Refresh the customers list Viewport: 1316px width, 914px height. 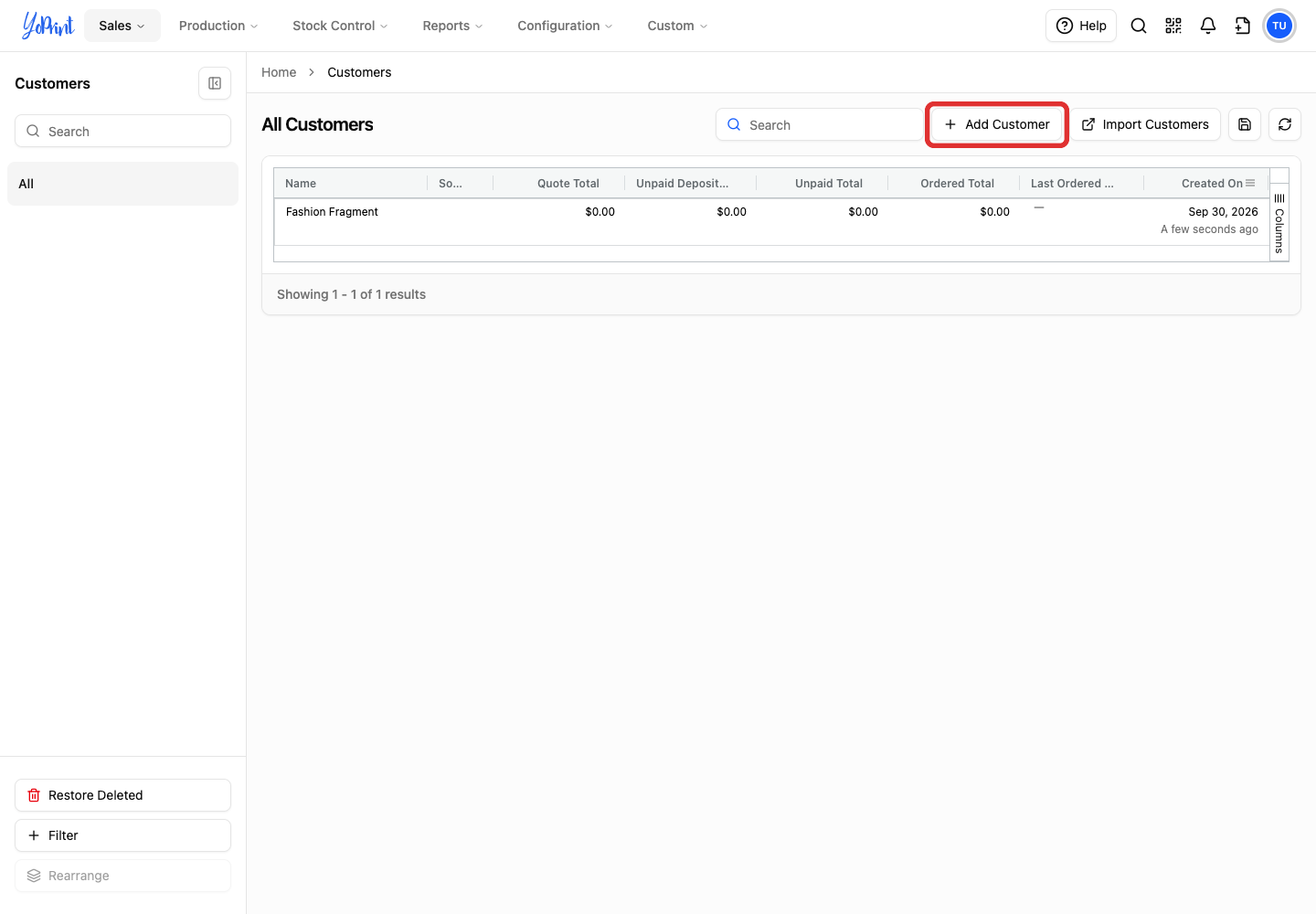1285,124
